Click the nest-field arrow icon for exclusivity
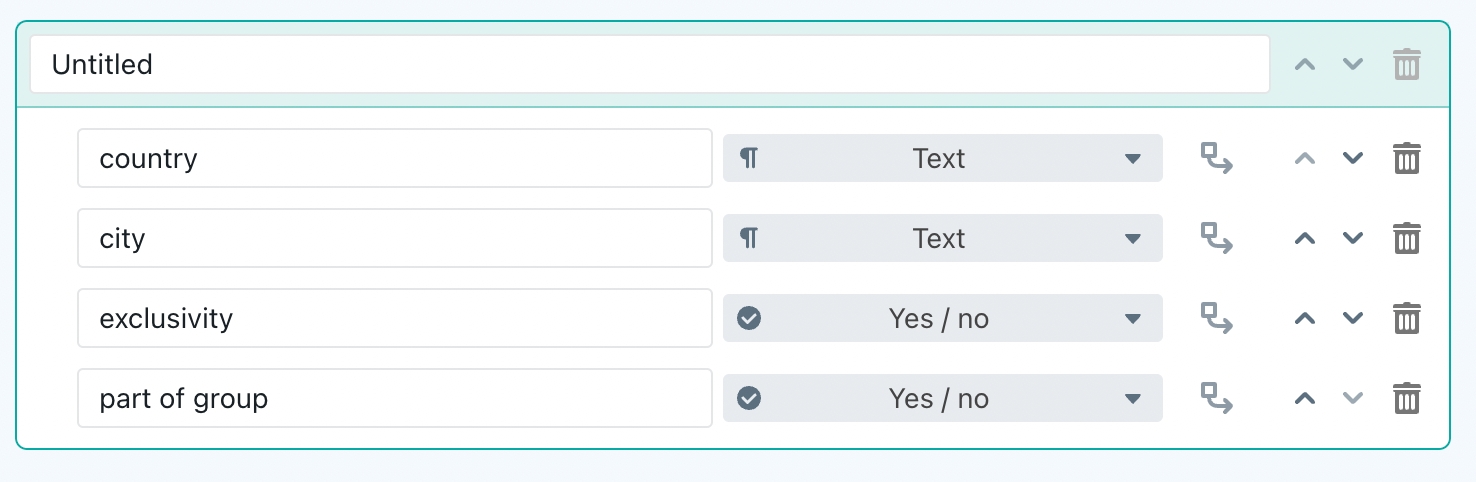Image resolution: width=1476 pixels, height=482 pixels. click(x=1216, y=318)
